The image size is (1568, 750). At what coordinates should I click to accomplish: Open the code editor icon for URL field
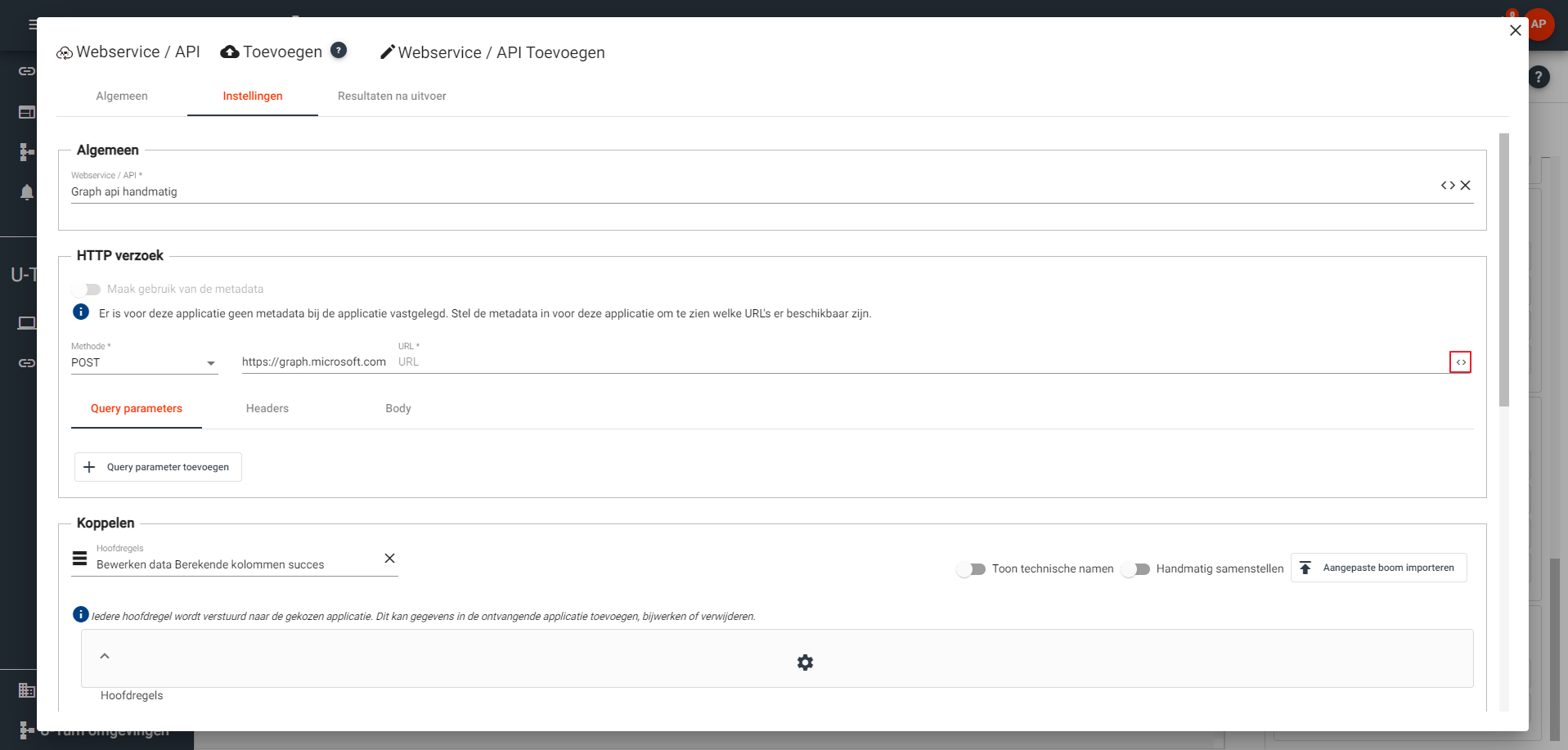point(1460,362)
